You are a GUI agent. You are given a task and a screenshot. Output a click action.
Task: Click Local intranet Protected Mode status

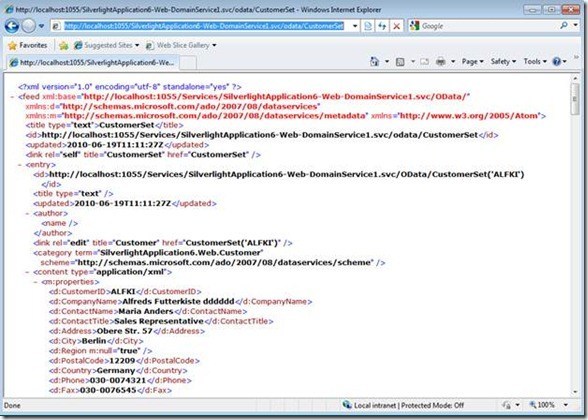point(409,405)
